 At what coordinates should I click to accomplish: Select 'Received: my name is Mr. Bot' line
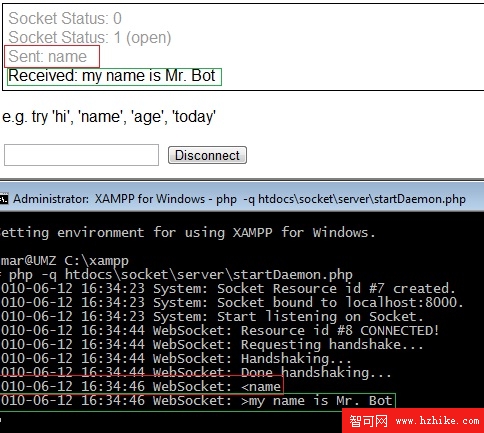[112, 76]
